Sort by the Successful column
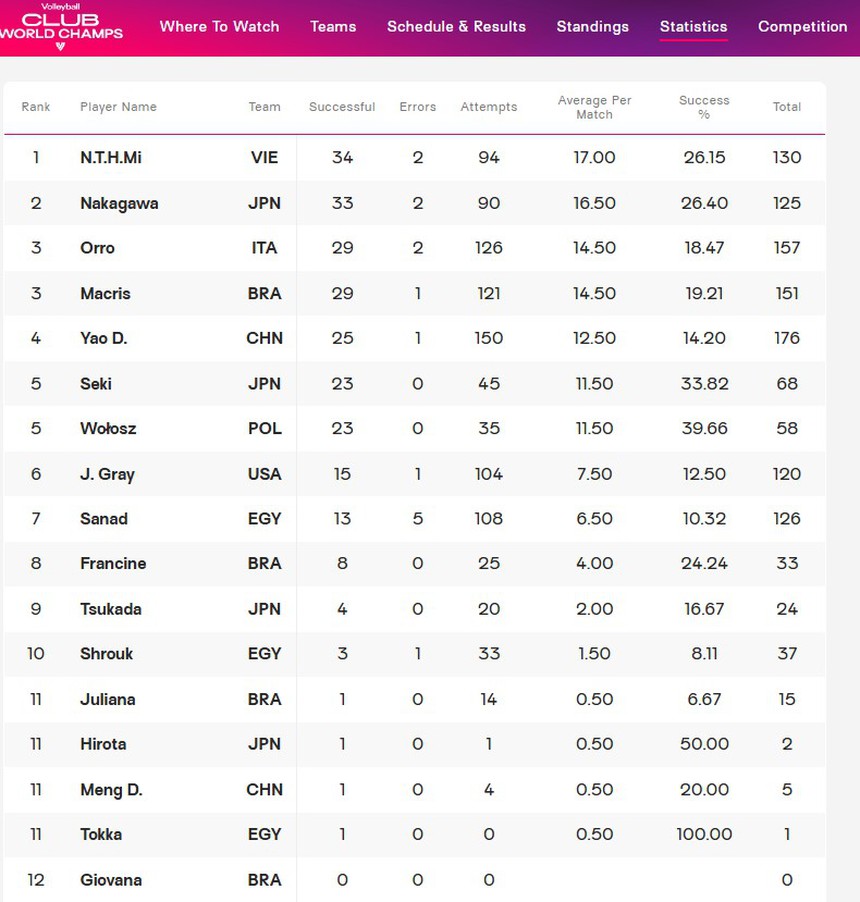Screen dimensions: 860x902 coord(342,107)
